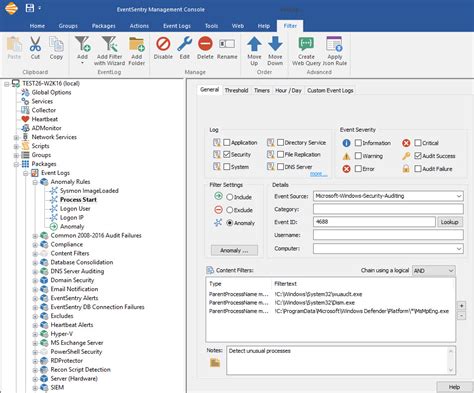Viewport: 474px width, 393px height.
Task: Click the Help button
Action: coord(455,387)
